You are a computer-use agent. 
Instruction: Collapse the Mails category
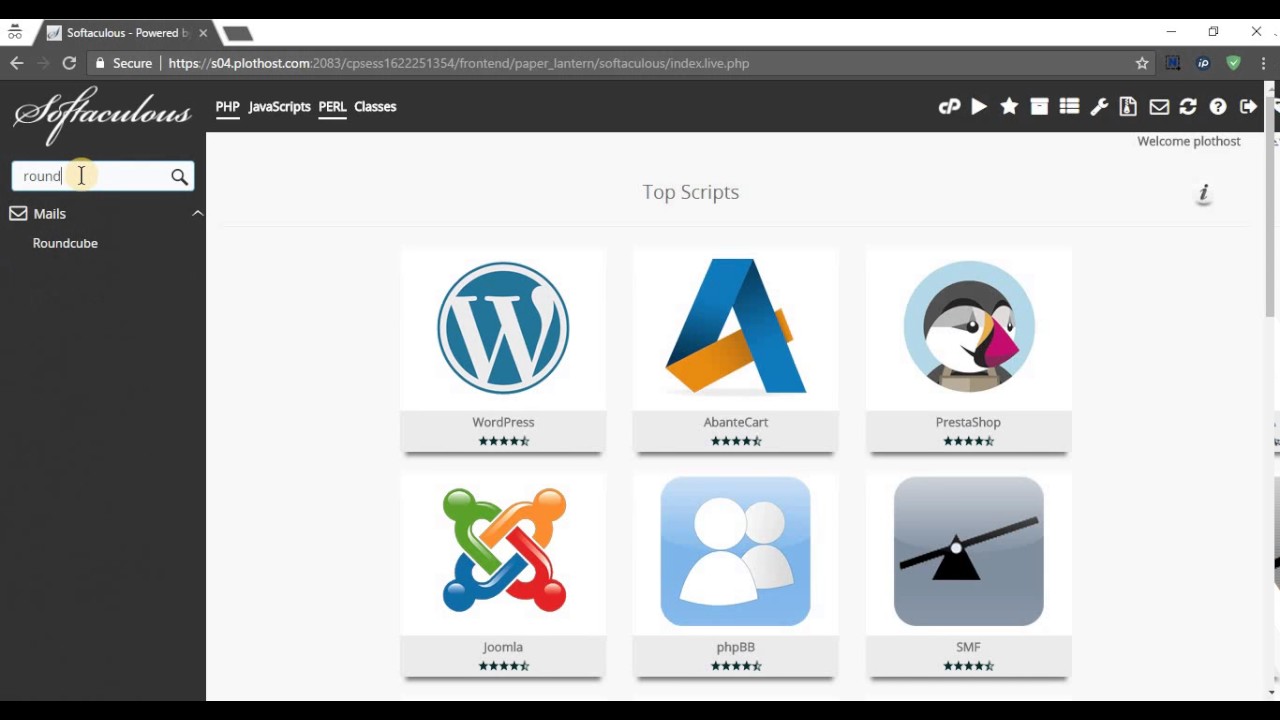click(x=197, y=213)
